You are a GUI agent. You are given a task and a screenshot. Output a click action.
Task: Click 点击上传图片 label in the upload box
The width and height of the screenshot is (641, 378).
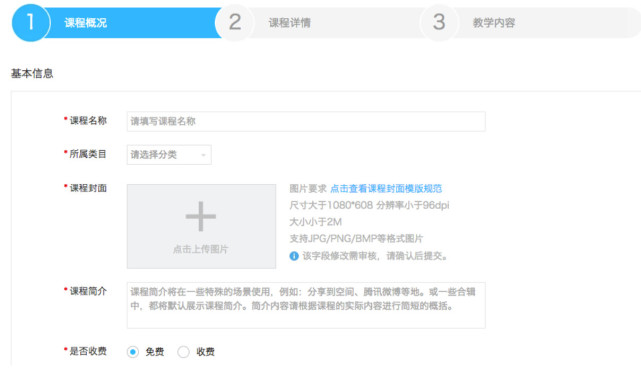tap(201, 249)
